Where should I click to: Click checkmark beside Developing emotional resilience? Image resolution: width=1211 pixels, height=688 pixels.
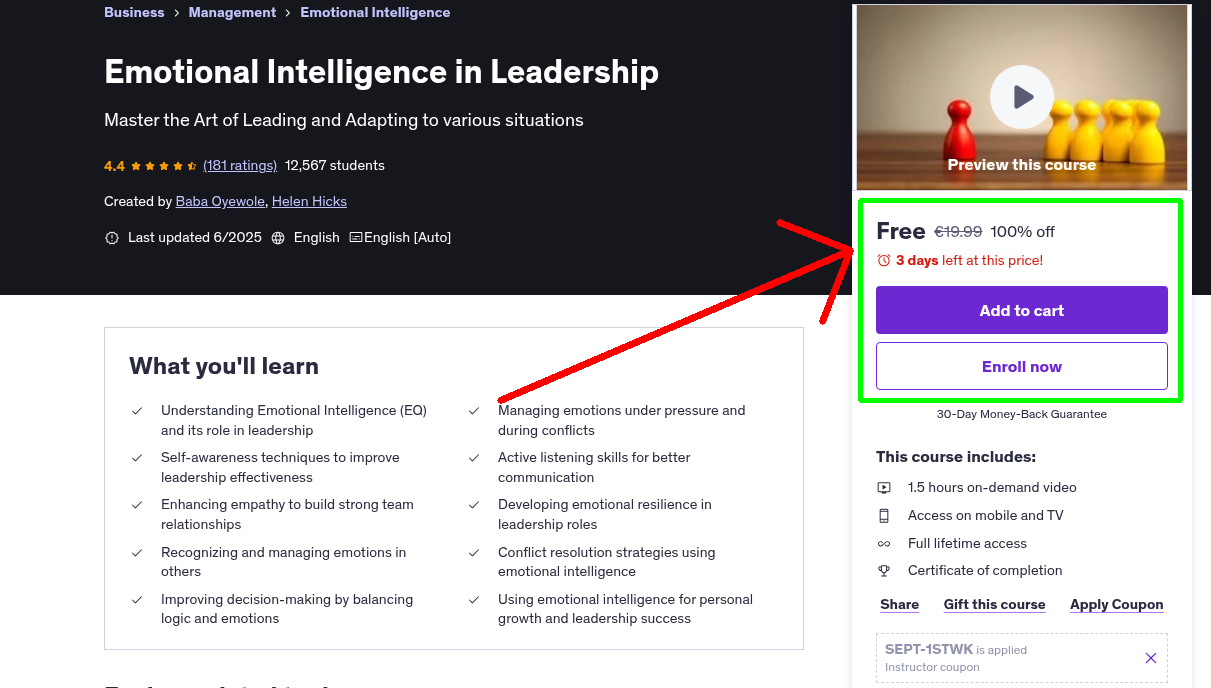tap(474, 505)
